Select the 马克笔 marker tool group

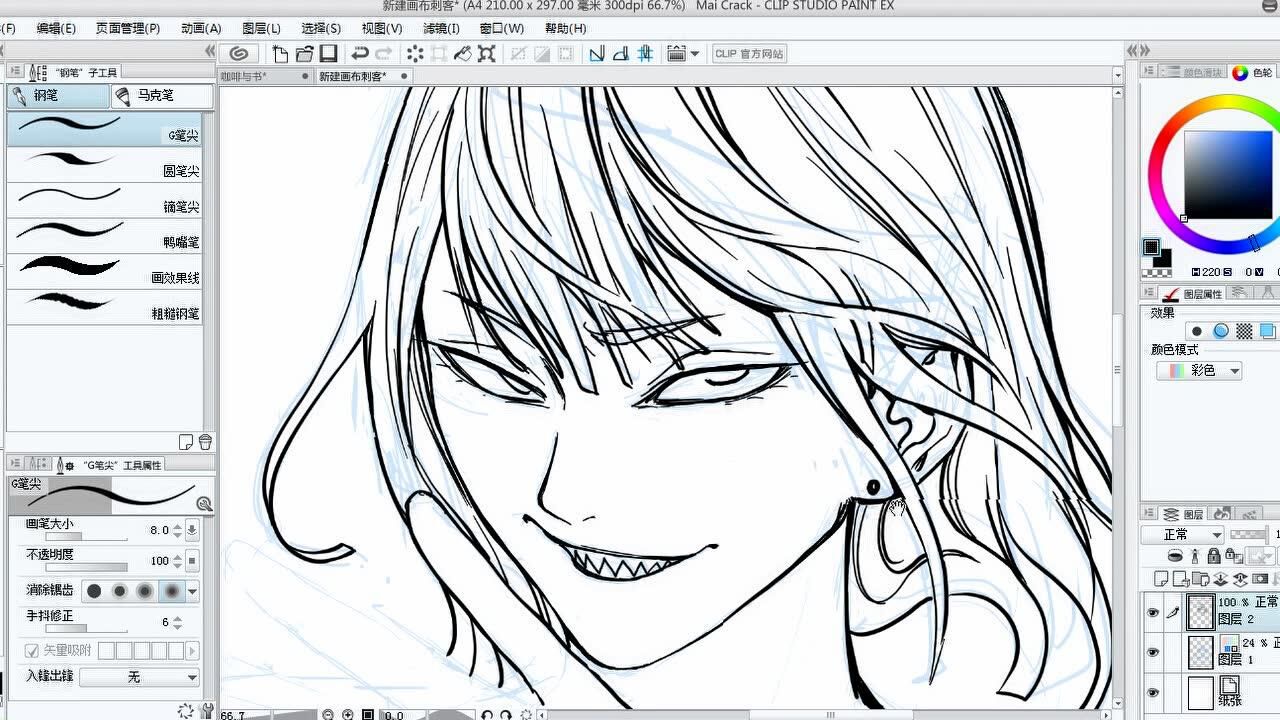point(162,96)
